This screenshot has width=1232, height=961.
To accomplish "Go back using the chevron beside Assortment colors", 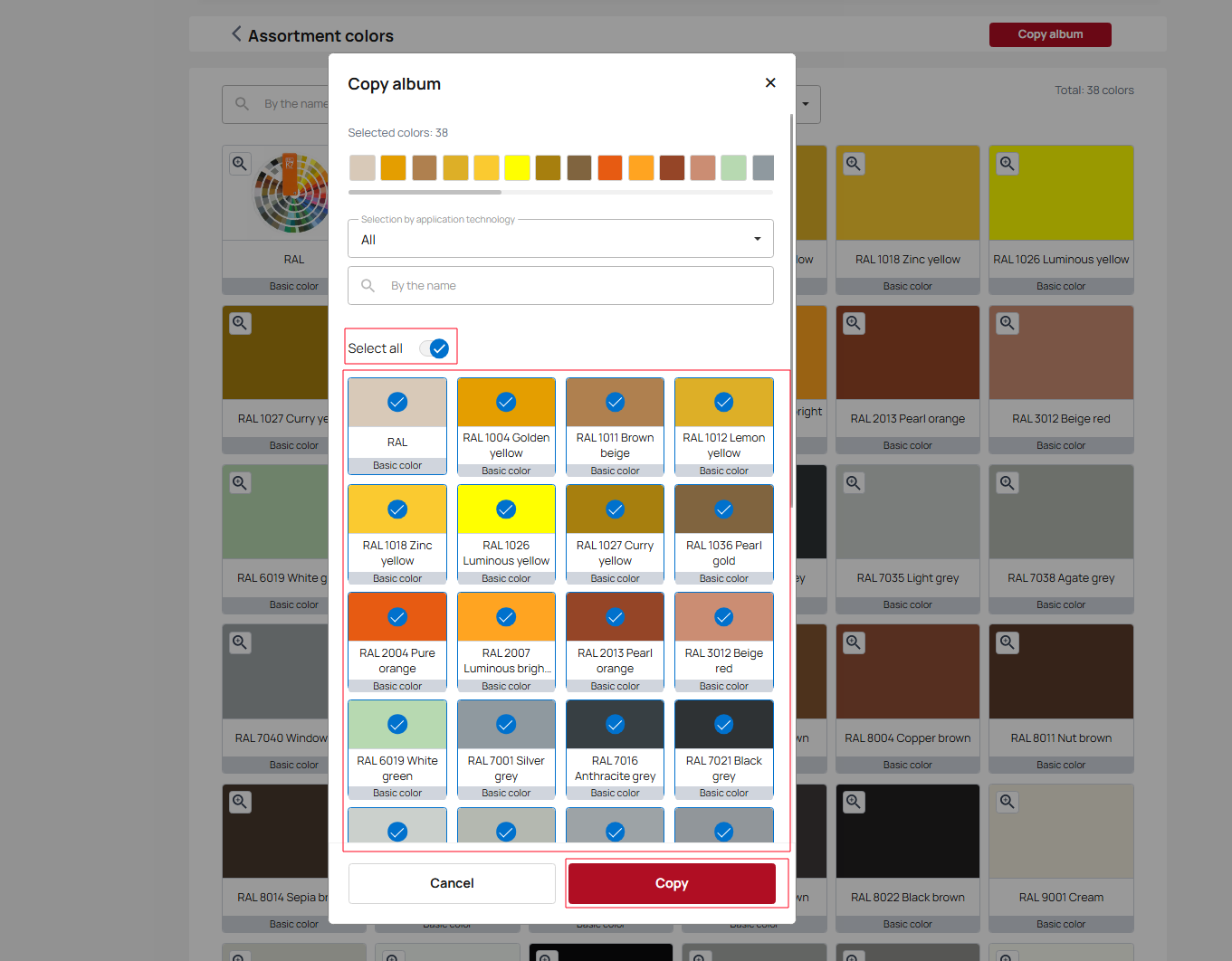I will click(236, 34).
